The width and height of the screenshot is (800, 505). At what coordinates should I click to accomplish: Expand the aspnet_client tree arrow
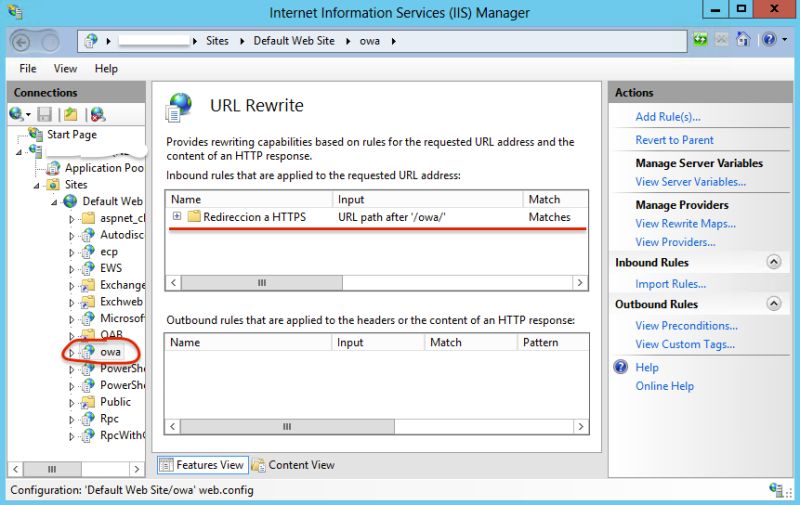tap(71, 219)
